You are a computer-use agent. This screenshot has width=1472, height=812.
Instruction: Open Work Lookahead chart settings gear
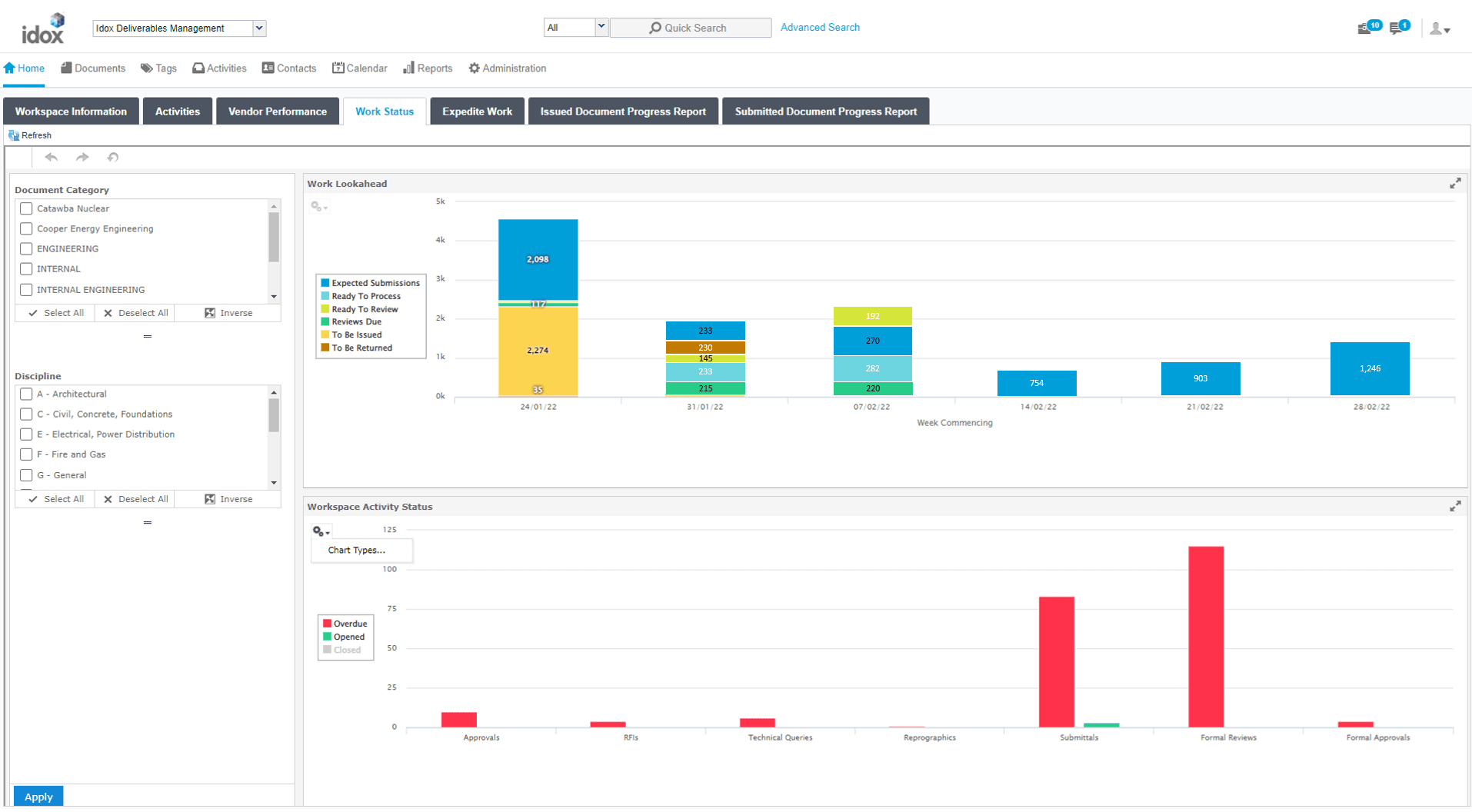pyautogui.click(x=319, y=207)
